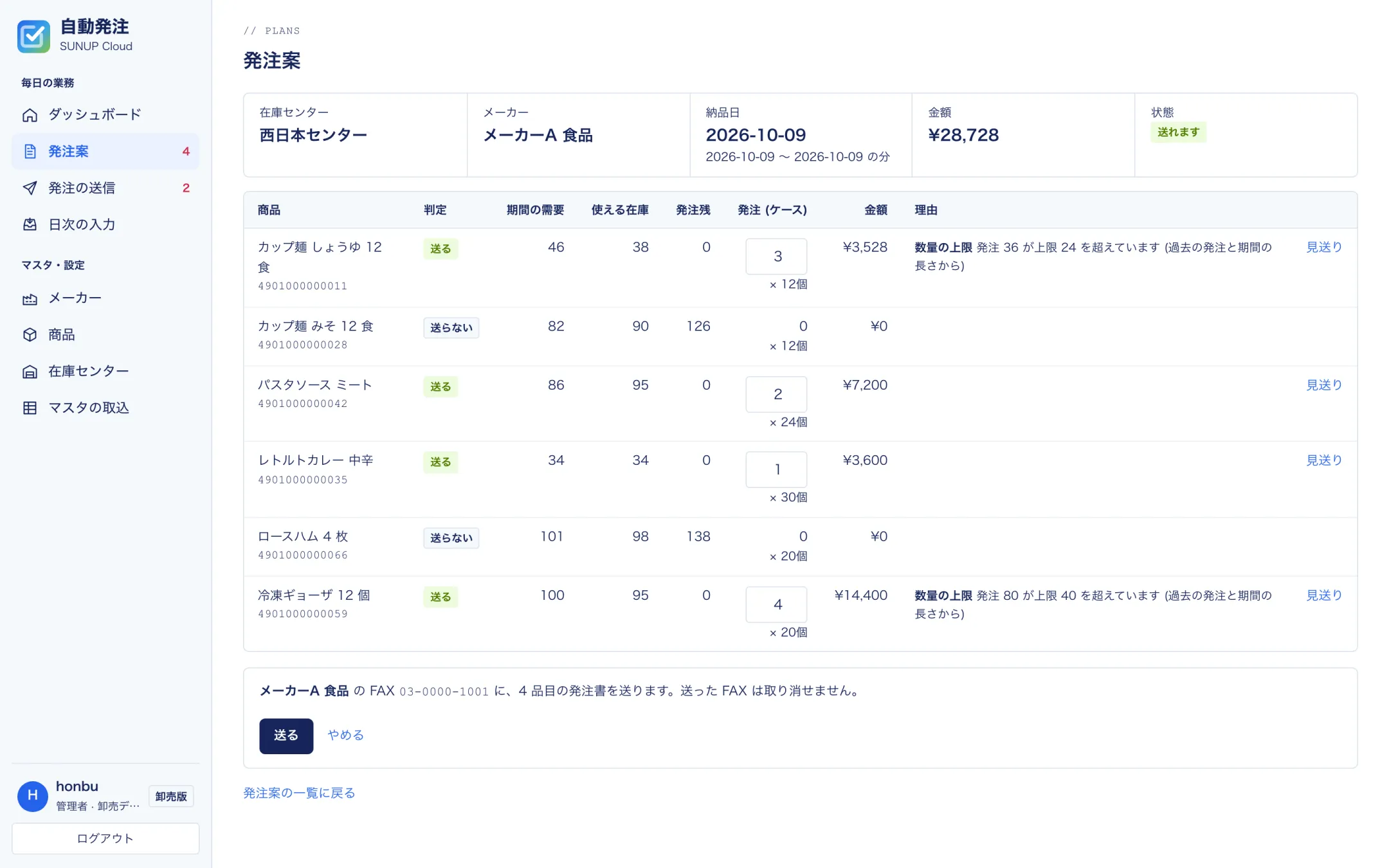This screenshot has width=1389, height=868.
Task: Click the 日次の入力 inbox icon
Action: click(30, 225)
